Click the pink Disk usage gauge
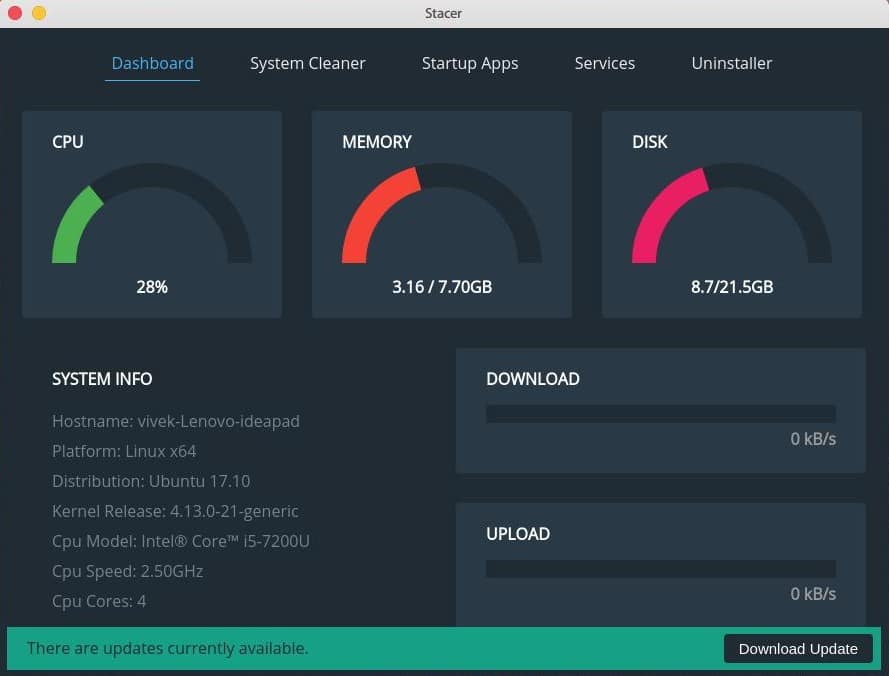 click(x=732, y=213)
